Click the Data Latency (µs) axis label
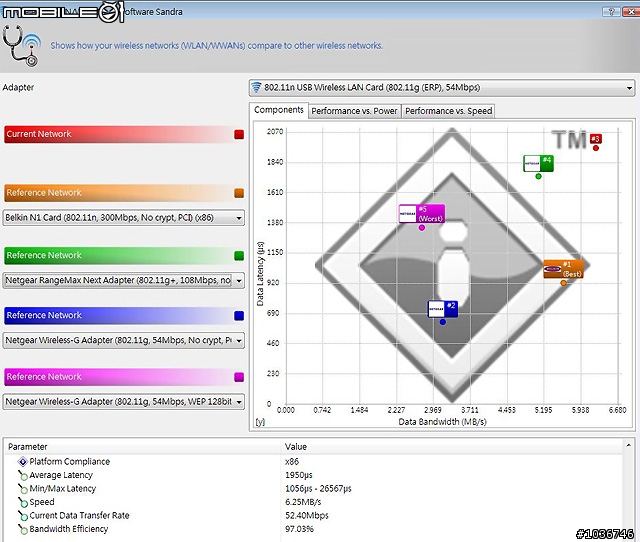The image size is (640, 542). pyautogui.click(x=260, y=273)
